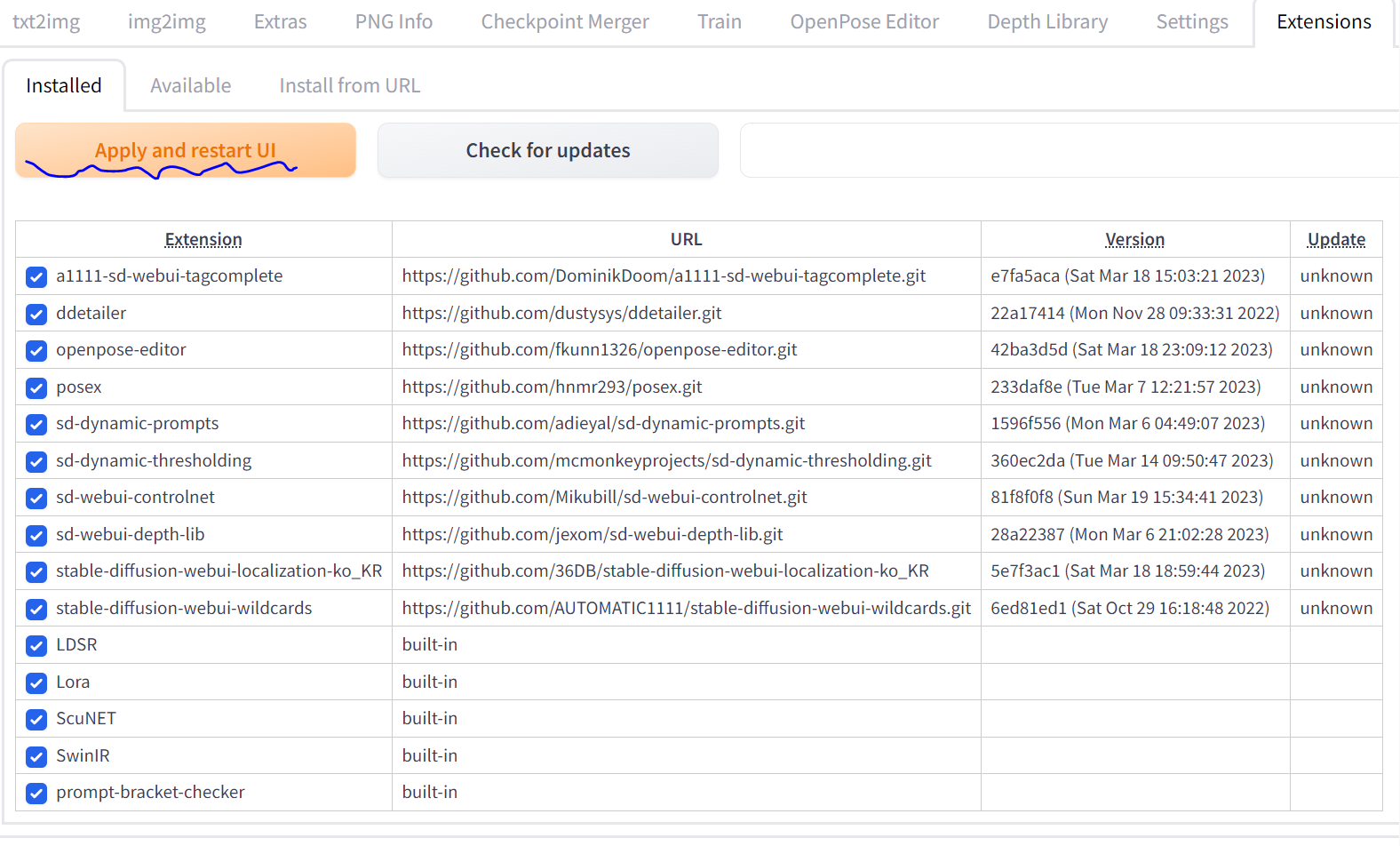Image resolution: width=1400 pixels, height=846 pixels.
Task: Switch to the Available sub-tab
Action: click(x=191, y=86)
